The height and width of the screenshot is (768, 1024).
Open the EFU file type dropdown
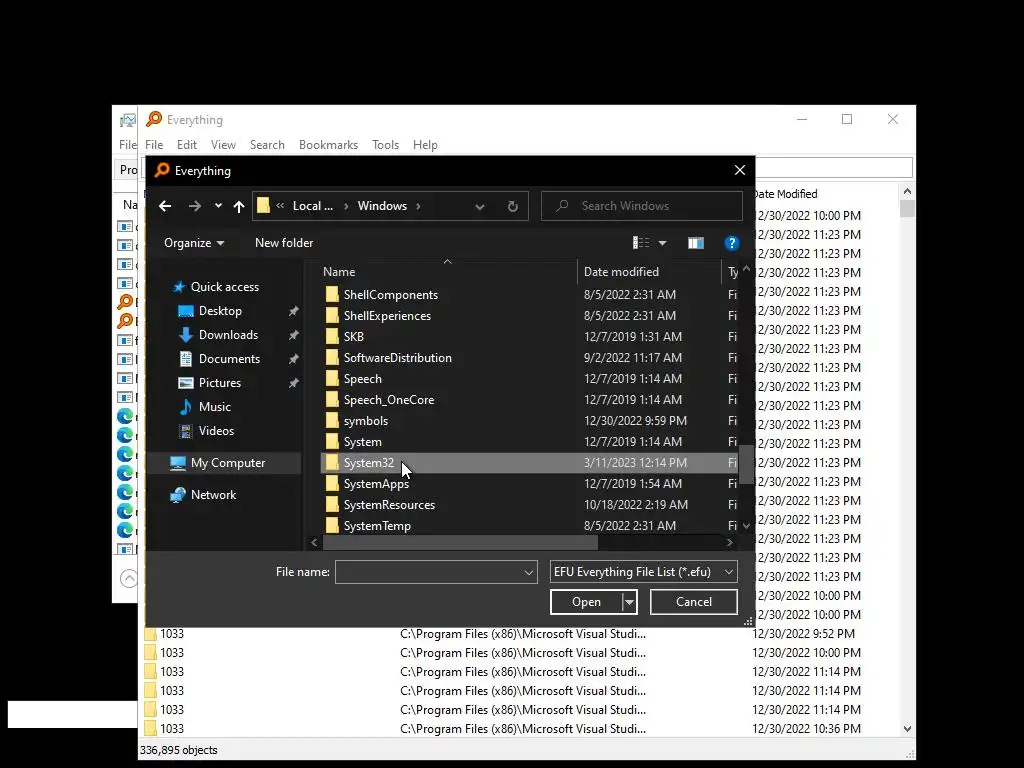(x=643, y=572)
